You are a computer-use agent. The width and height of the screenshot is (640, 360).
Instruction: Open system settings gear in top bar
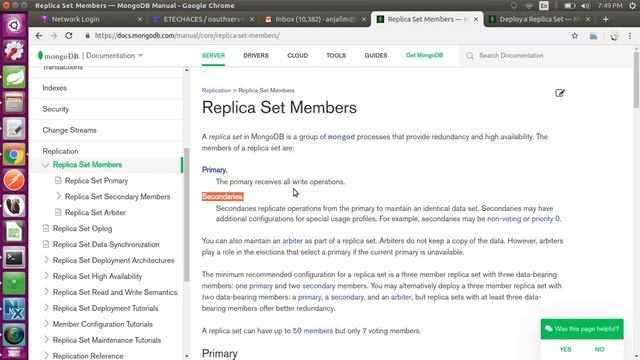coord(632,6)
